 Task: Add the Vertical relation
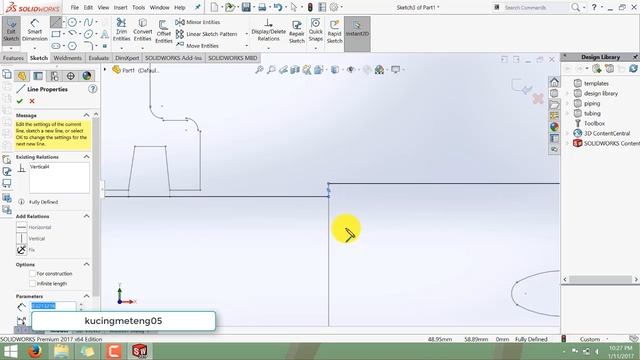point(31,238)
